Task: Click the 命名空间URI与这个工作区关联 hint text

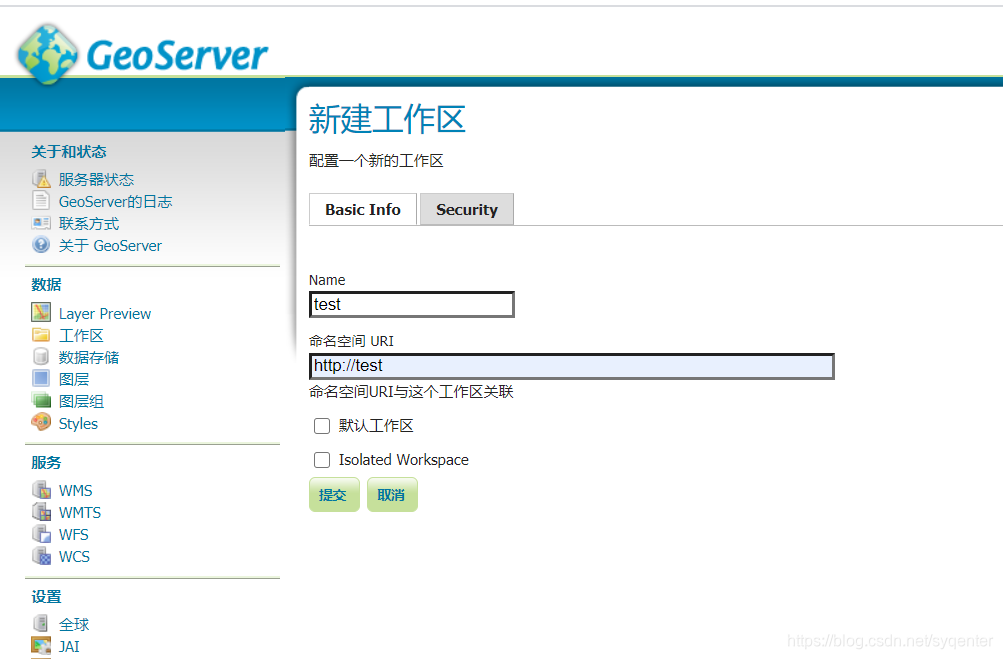Action: coord(411,392)
